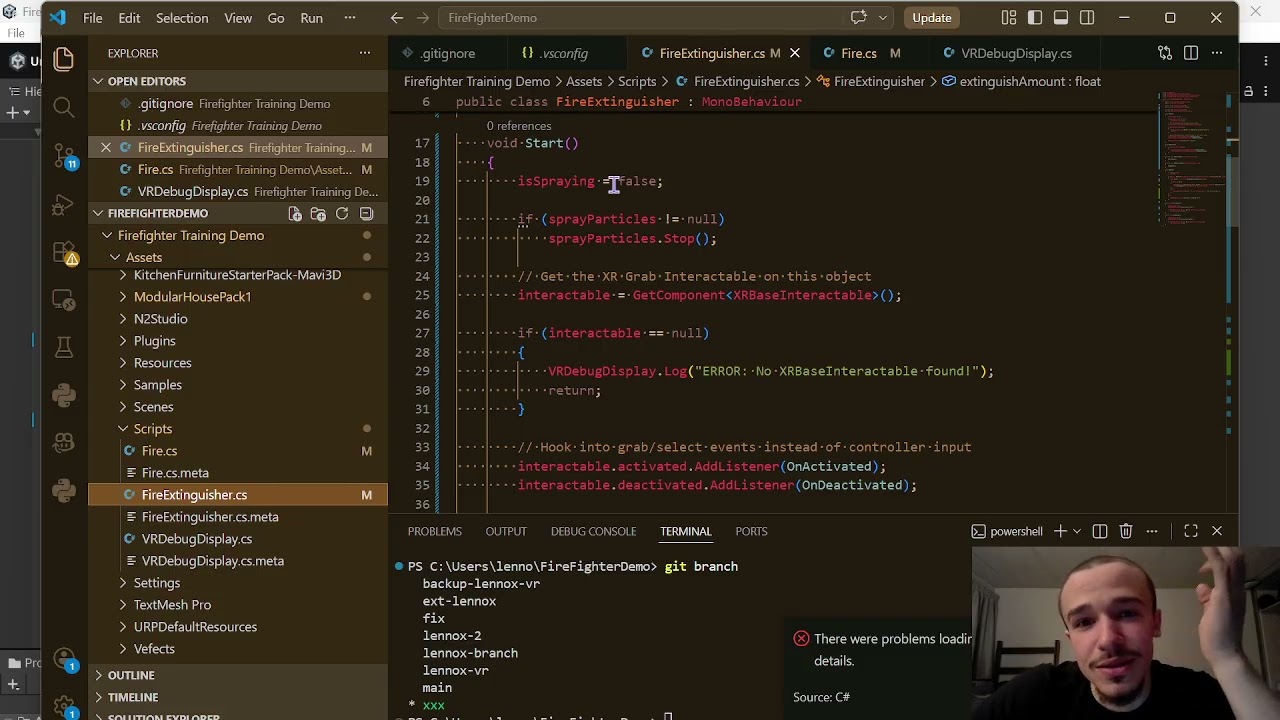Go forward using the title bar arrow

click(x=423, y=18)
